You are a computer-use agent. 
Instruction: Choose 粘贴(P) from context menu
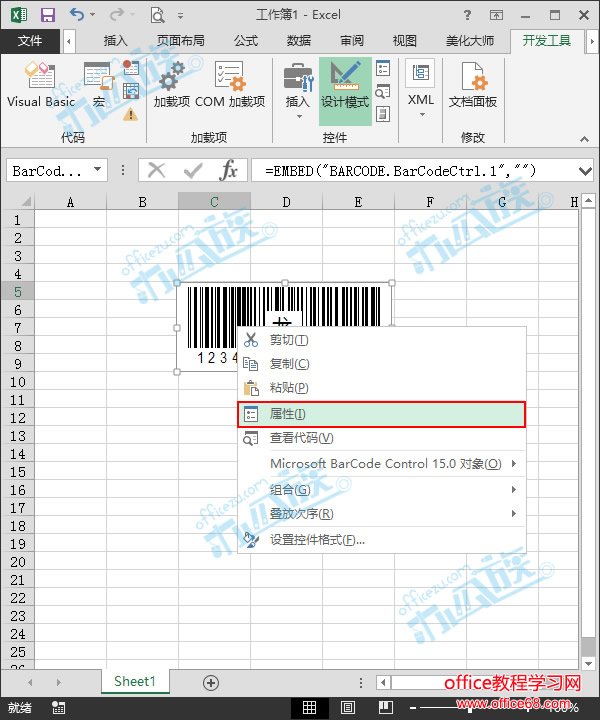point(381,388)
